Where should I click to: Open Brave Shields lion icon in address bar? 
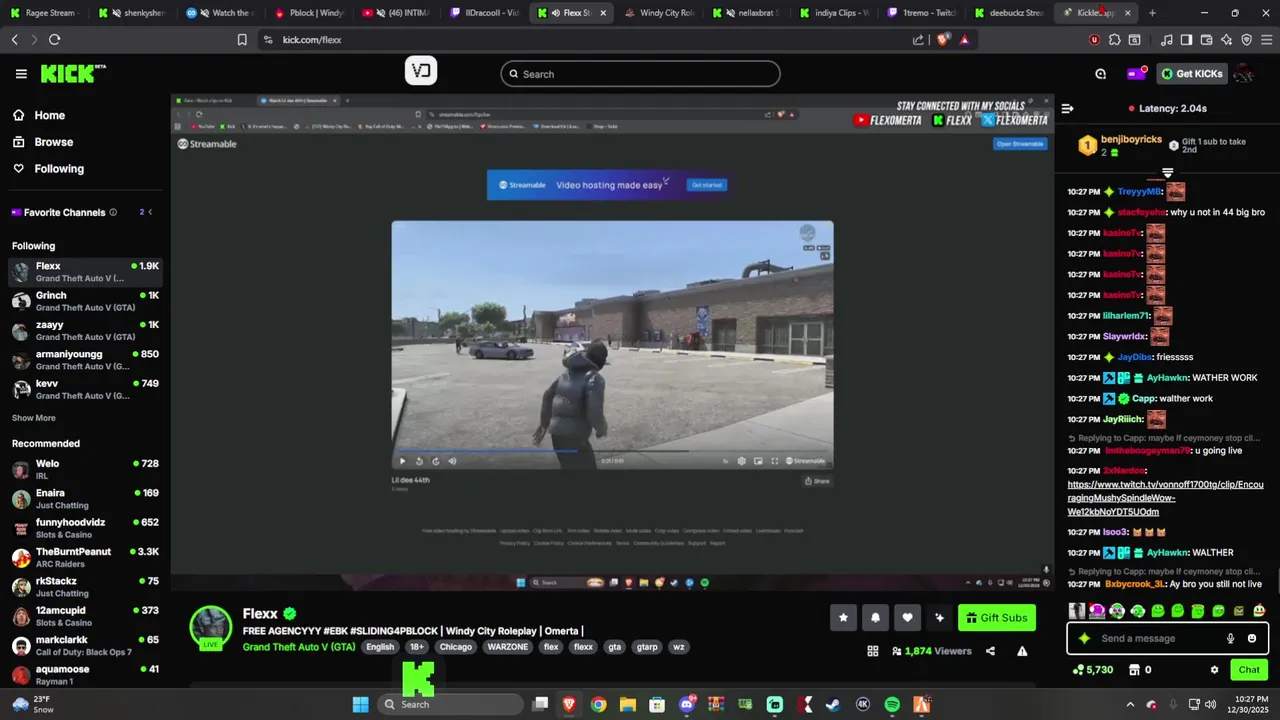tap(942, 40)
